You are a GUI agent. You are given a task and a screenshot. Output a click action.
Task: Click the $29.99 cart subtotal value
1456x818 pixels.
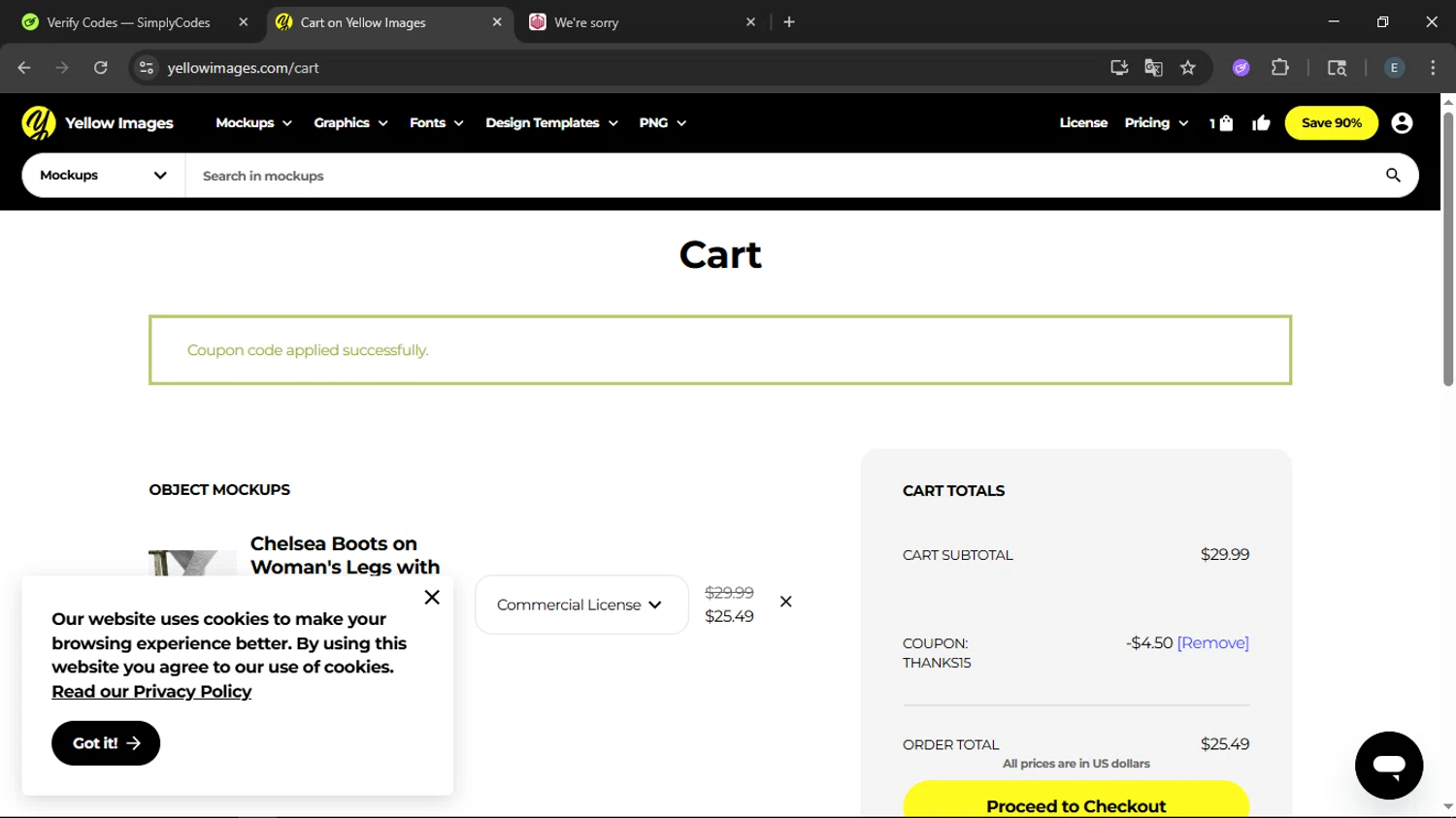click(x=1224, y=555)
